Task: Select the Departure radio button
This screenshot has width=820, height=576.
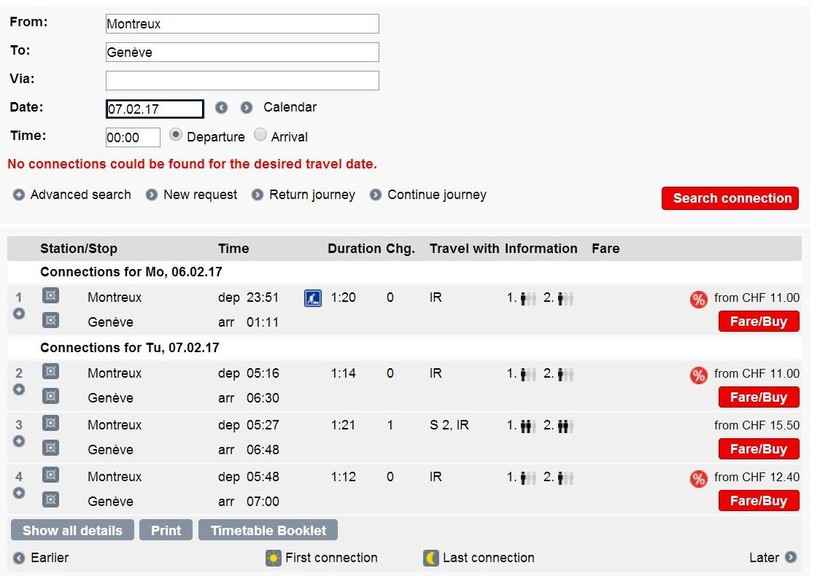Action: pyautogui.click(x=176, y=135)
